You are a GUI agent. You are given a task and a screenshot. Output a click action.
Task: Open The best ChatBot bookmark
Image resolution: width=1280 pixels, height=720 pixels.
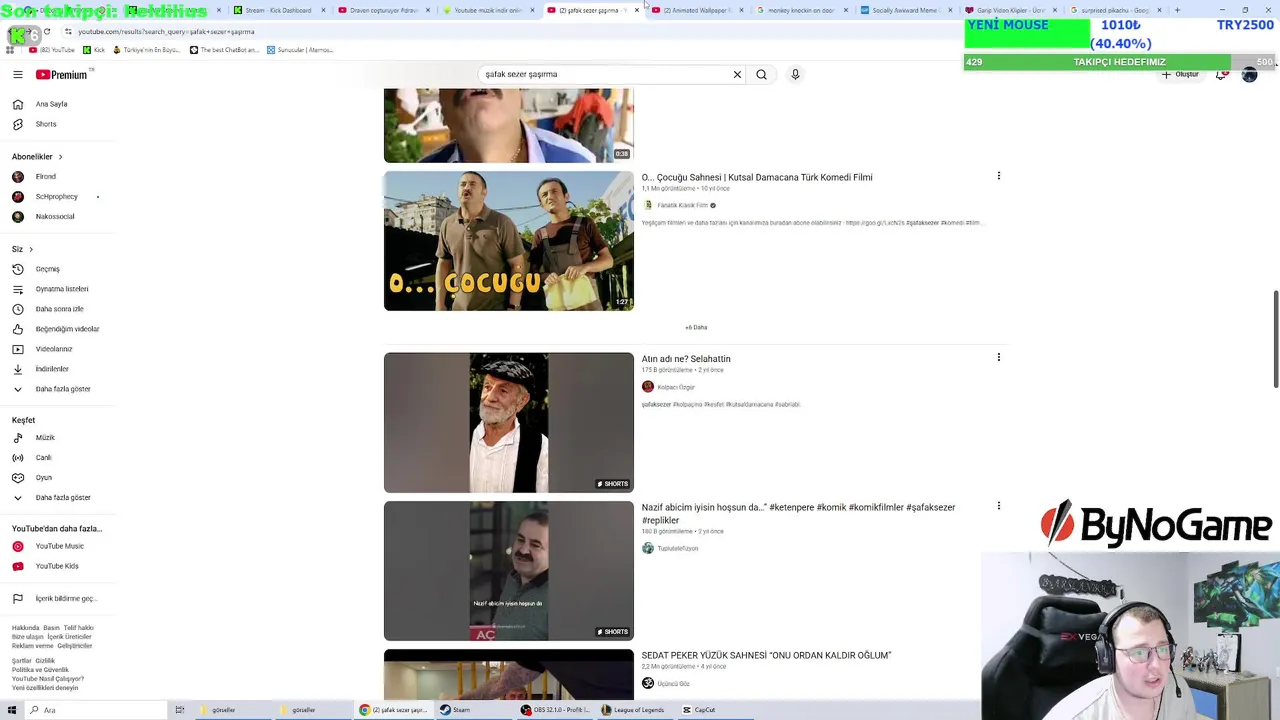[x=223, y=50]
